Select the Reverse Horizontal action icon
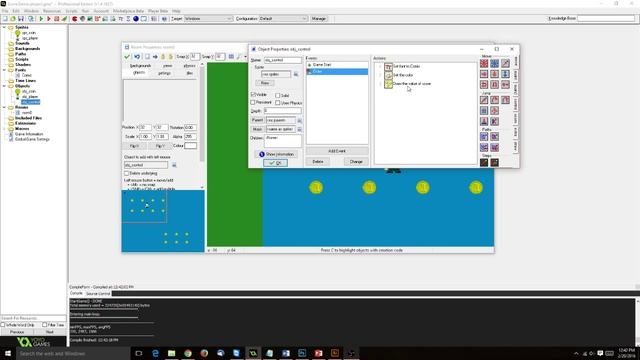Screen dimensions: 640x360 coord(484,84)
